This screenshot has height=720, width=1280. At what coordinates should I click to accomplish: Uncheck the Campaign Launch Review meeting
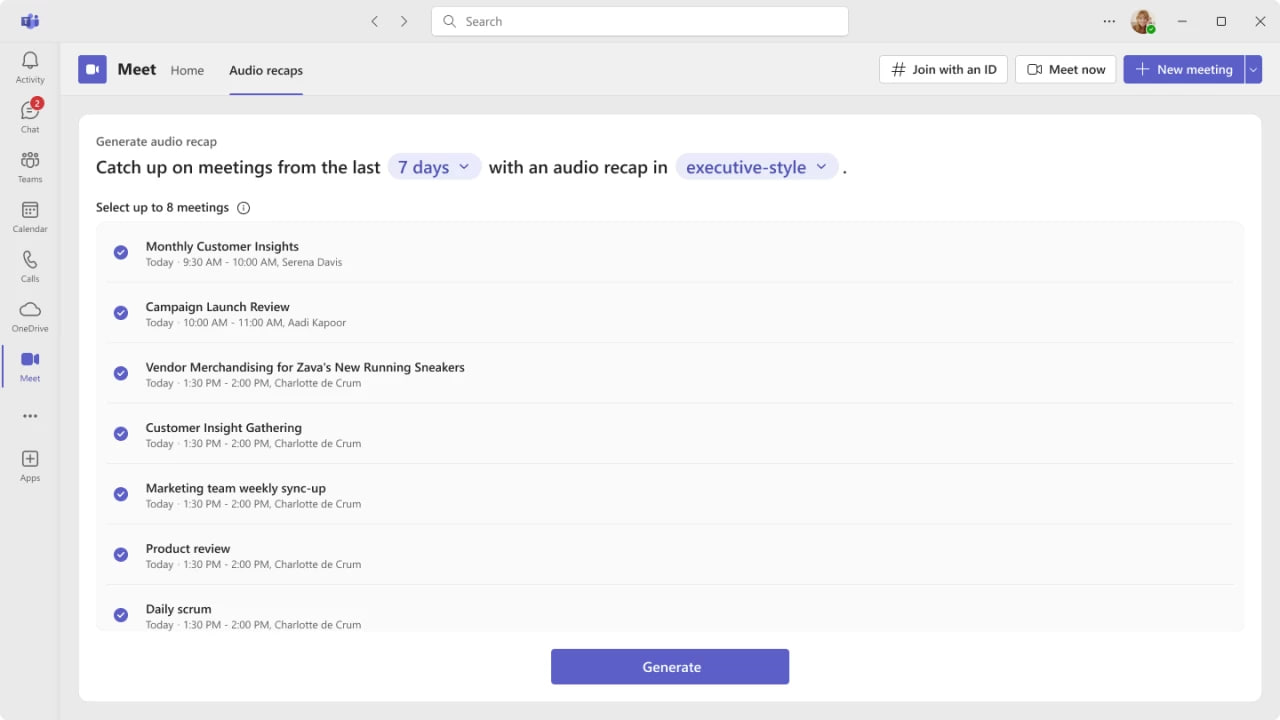[x=120, y=312]
